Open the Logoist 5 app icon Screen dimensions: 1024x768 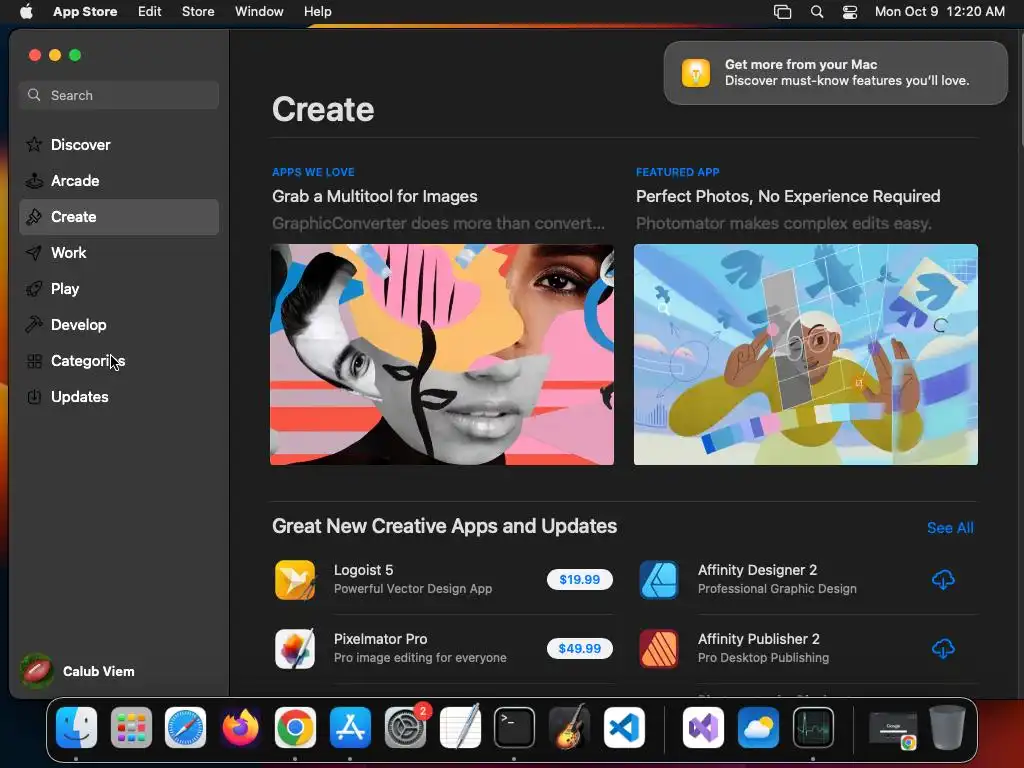(x=295, y=579)
